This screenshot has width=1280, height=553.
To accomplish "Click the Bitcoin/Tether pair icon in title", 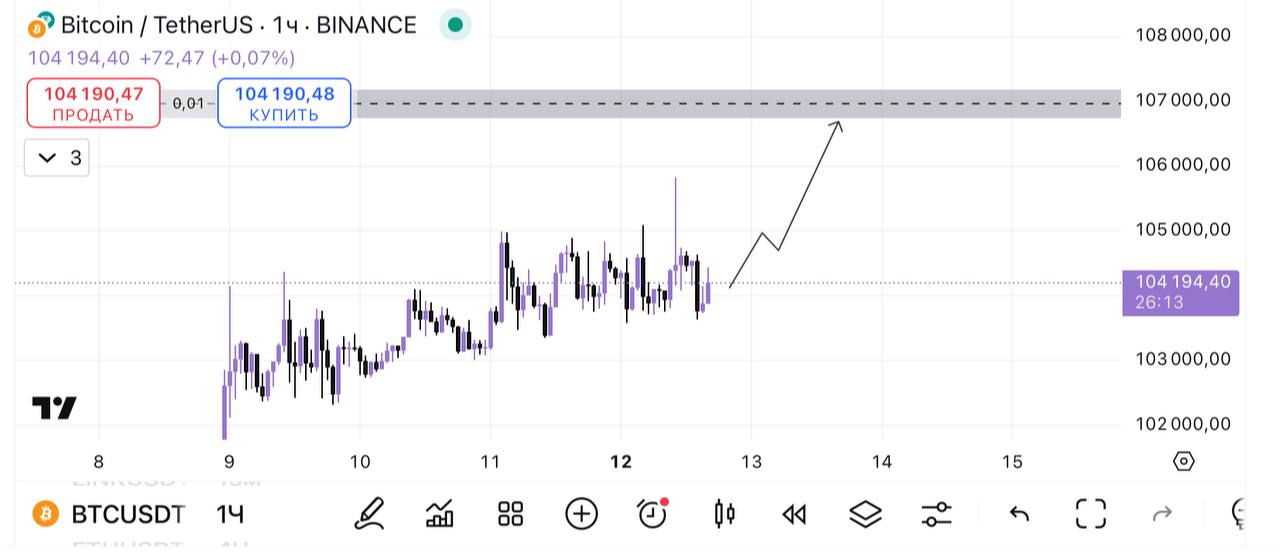I will [x=41, y=26].
